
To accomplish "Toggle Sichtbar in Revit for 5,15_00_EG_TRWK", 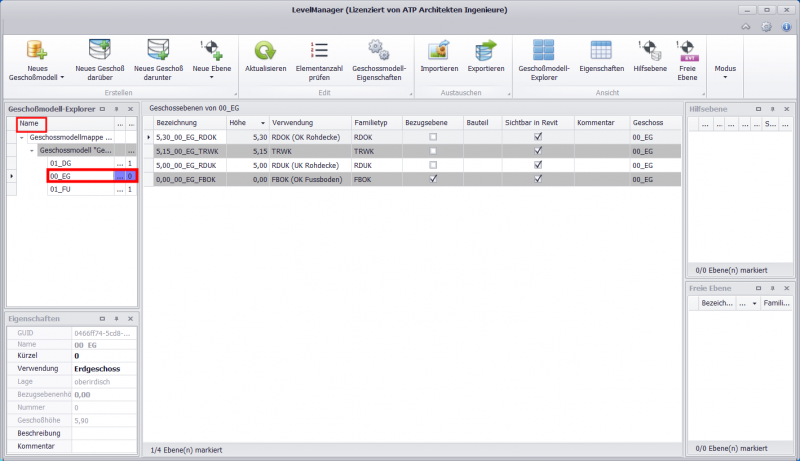I will pos(538,151).
